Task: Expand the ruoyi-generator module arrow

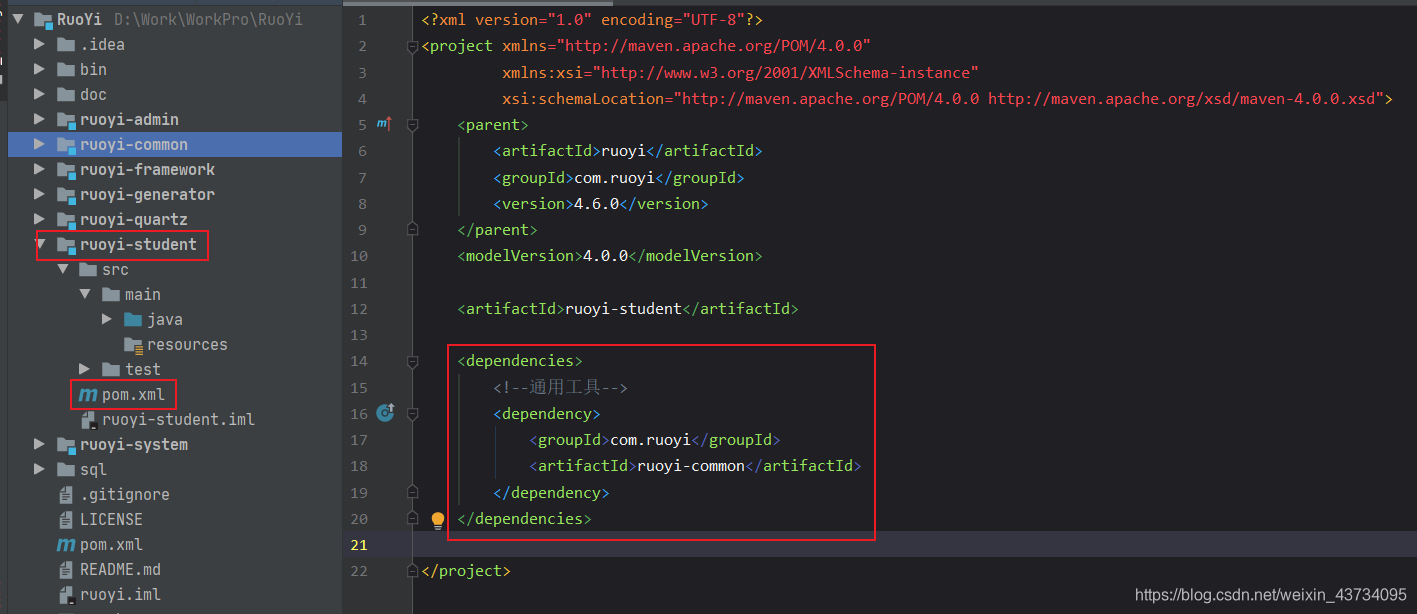Action: [x=40, y=194]
